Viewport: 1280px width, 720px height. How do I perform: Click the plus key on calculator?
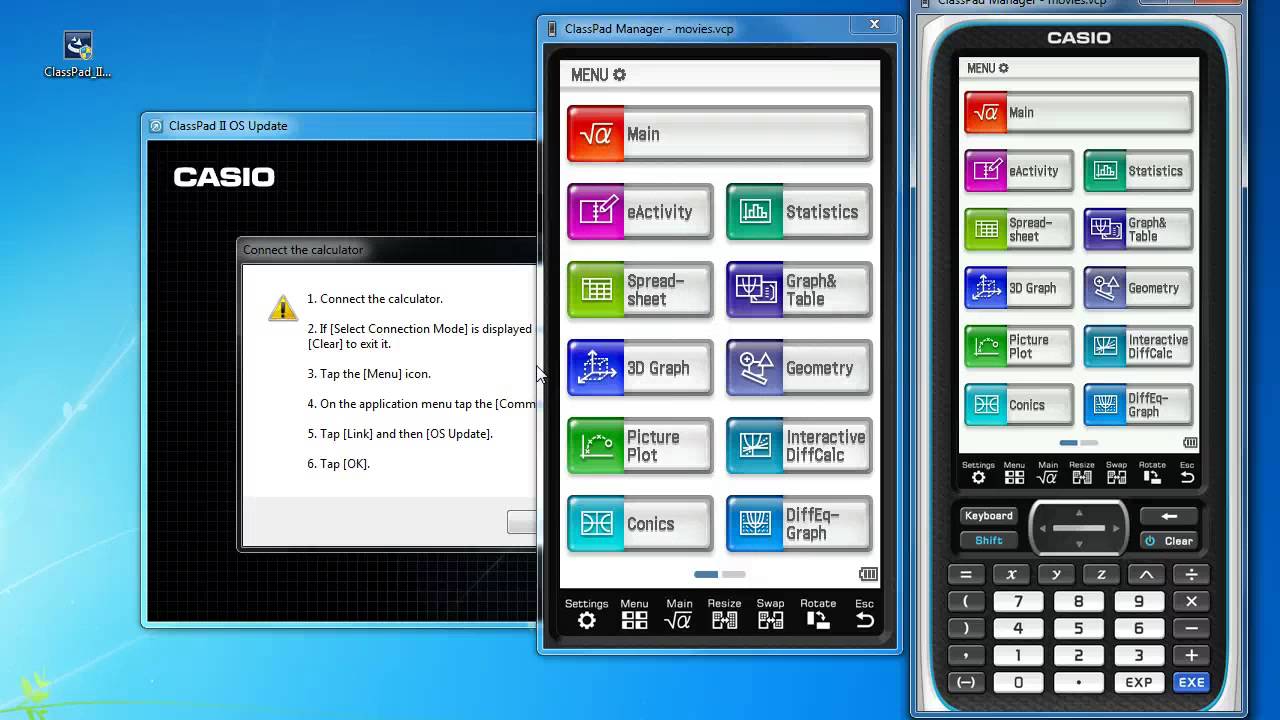tap(1191, 655)
